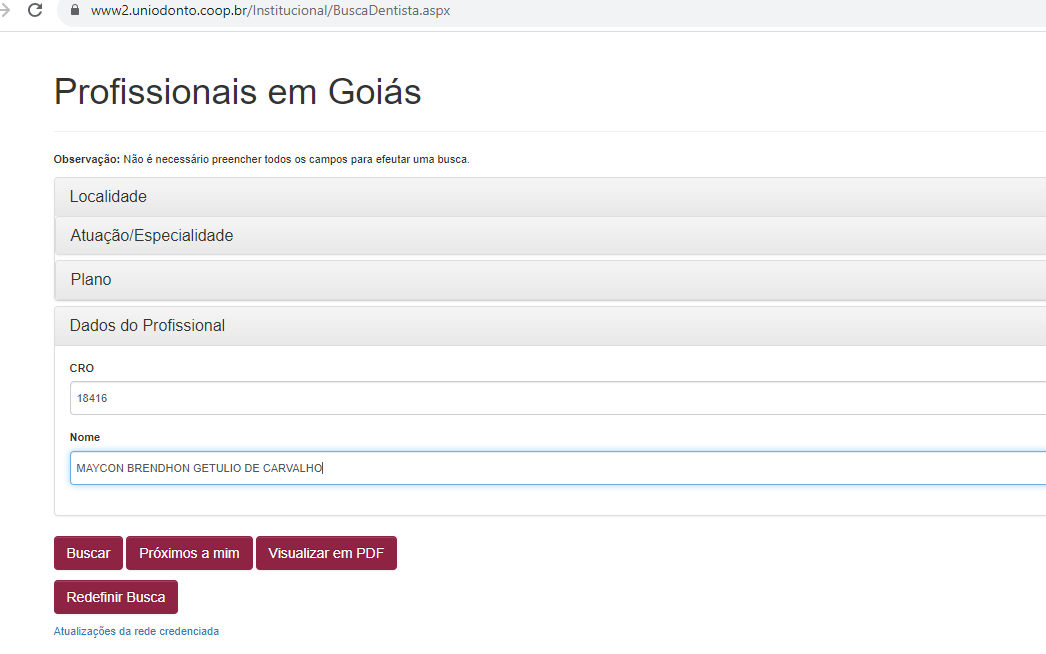Click the Próximos a mim button
The image size is (1046, 654).
click(189, 553)
